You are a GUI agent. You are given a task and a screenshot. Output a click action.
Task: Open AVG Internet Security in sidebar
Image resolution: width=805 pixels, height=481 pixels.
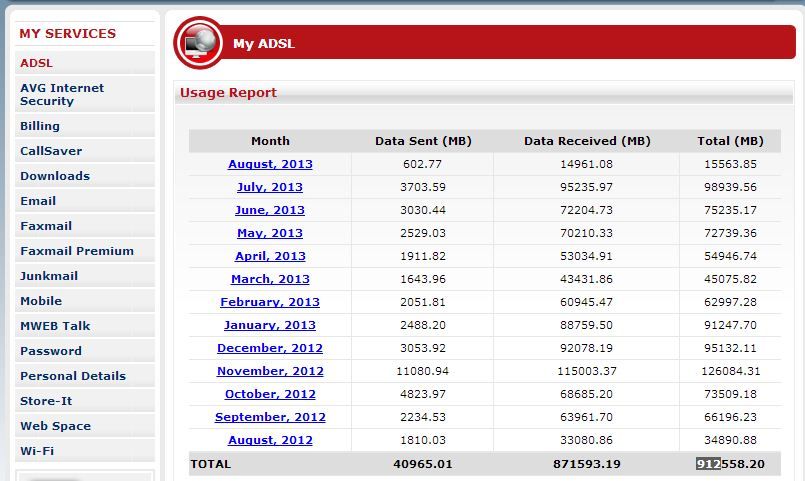click(62, 94)
